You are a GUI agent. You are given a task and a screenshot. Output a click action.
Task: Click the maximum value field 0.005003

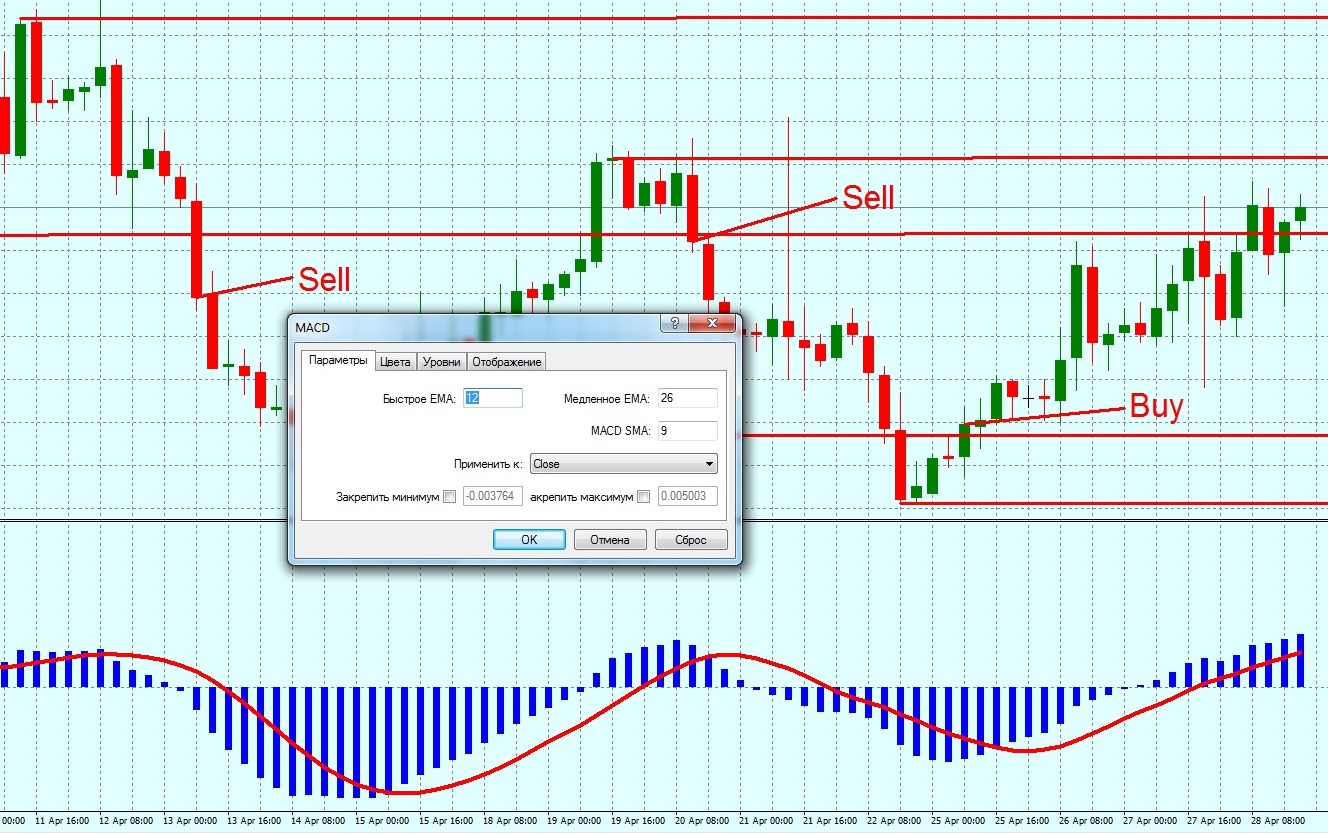[x=687, y=496]
